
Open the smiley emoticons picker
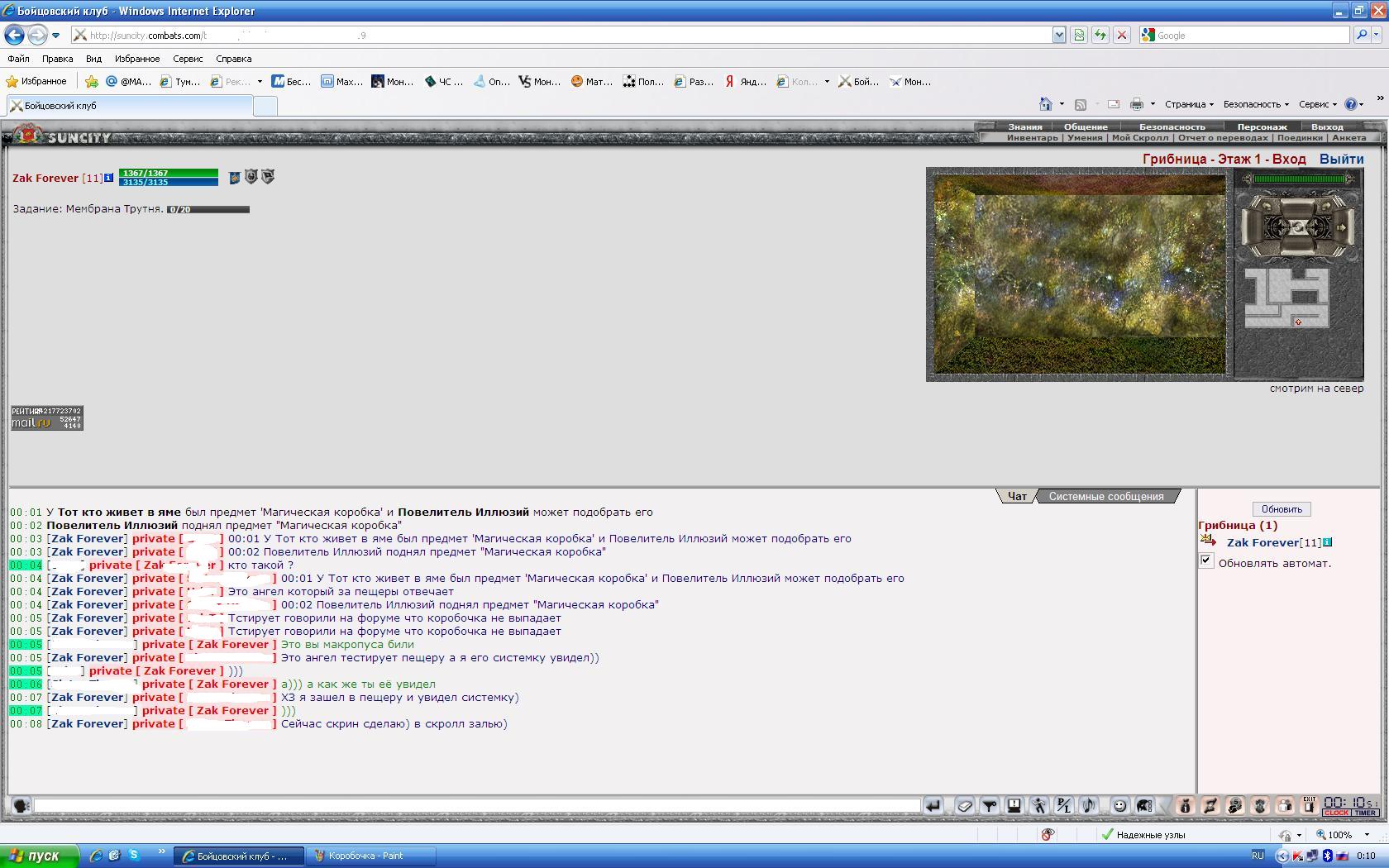(1119, 805)
